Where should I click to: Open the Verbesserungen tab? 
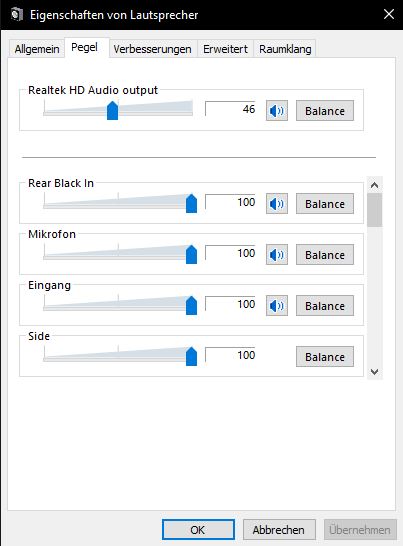pyautogui.click(x=152, y=49)
